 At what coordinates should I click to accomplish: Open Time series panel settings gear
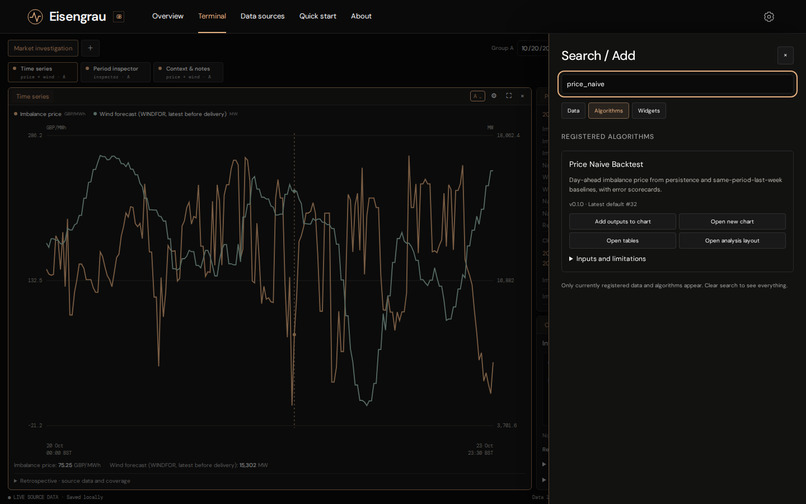[x=494, y=96]
